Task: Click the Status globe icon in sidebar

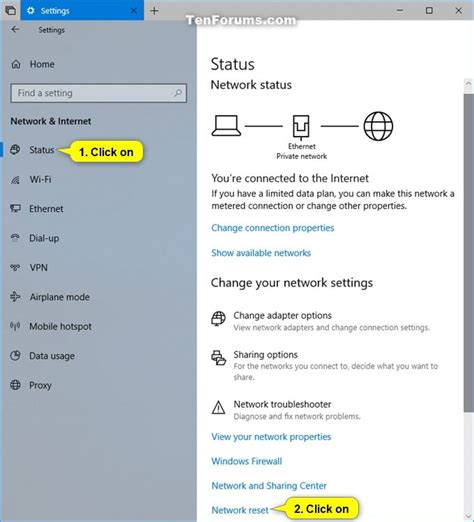Action: (x=15, y=150)
